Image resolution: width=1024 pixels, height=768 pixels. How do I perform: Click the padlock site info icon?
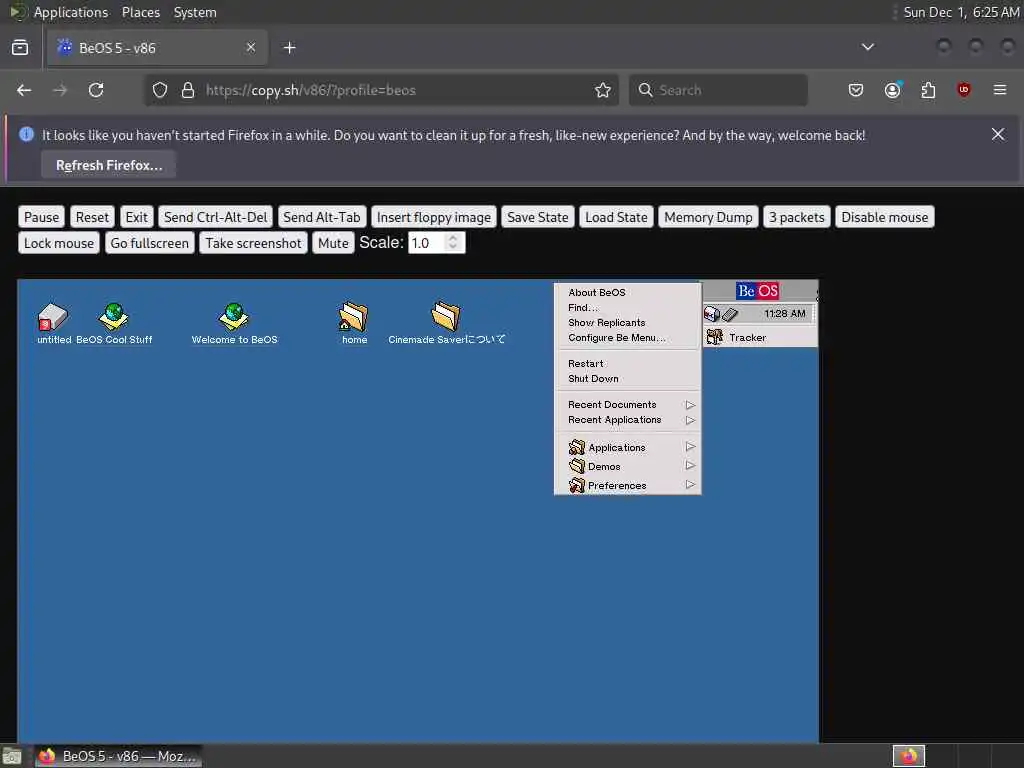pyautogui.click(x=188, y=90)
